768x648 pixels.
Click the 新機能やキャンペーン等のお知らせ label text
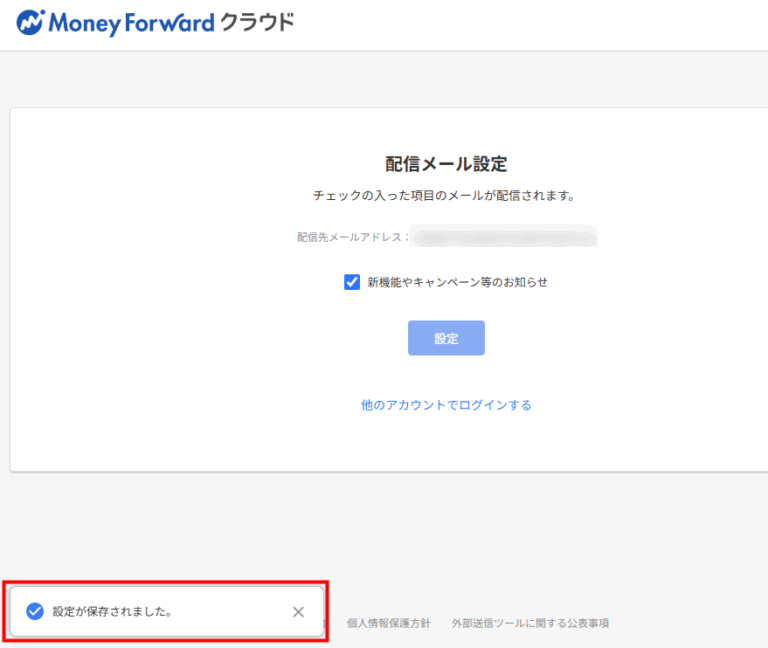[457, 282]
